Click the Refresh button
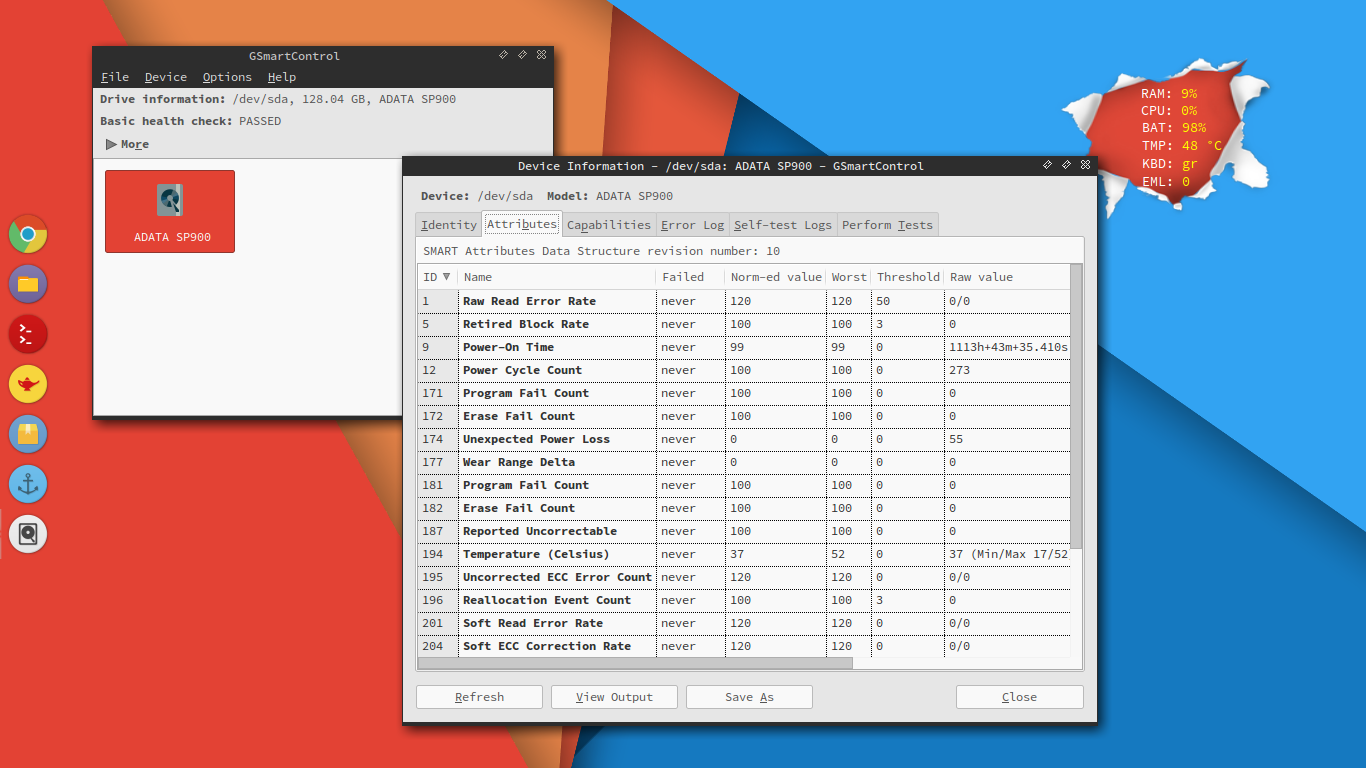This screenshot has height=768, width=1366. point(479,697)
